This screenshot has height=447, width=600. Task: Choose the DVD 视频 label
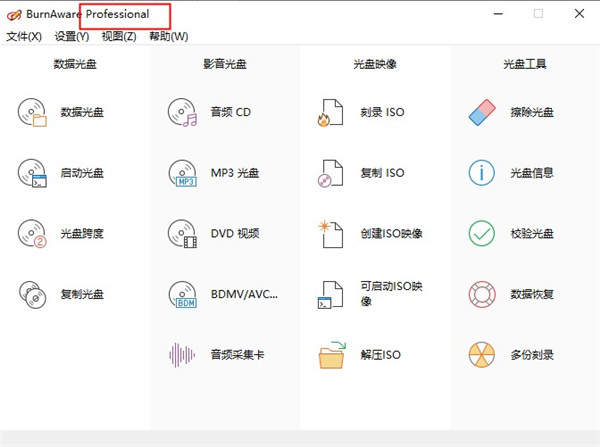pyautogui.click(x=235, y=233)
